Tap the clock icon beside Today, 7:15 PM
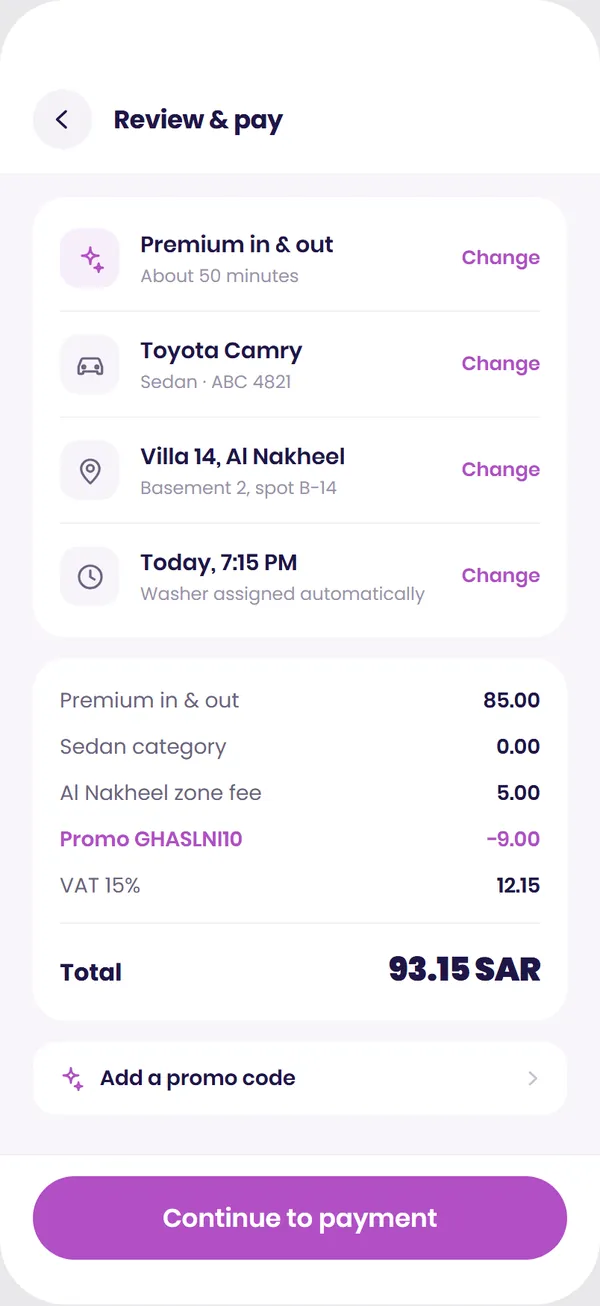This screenshot has width=600, height=1306. click(x=90, y=576)
